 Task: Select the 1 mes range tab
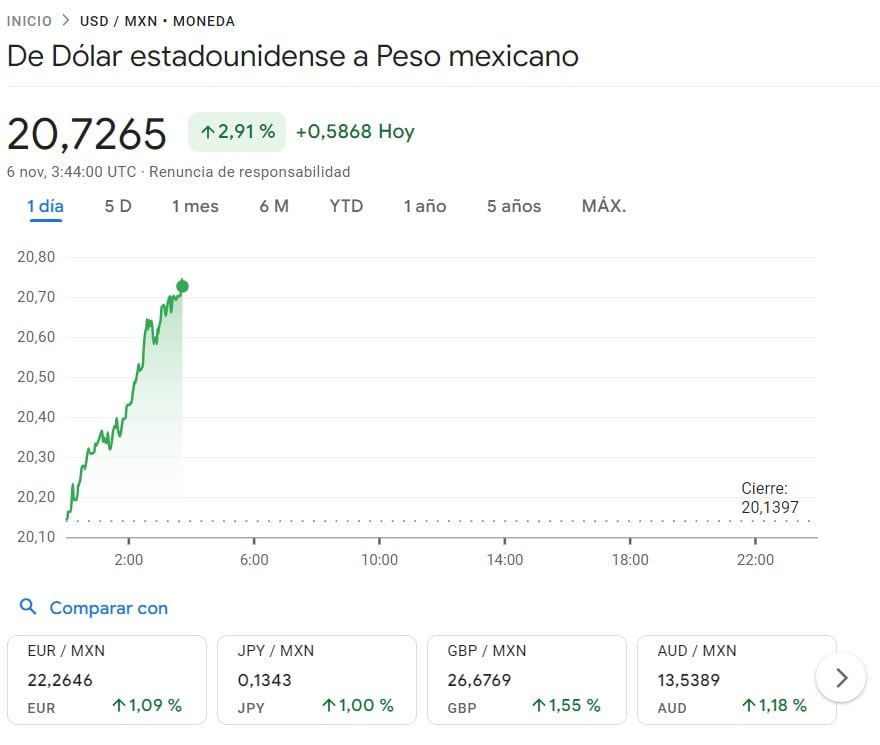pos(195,206)
